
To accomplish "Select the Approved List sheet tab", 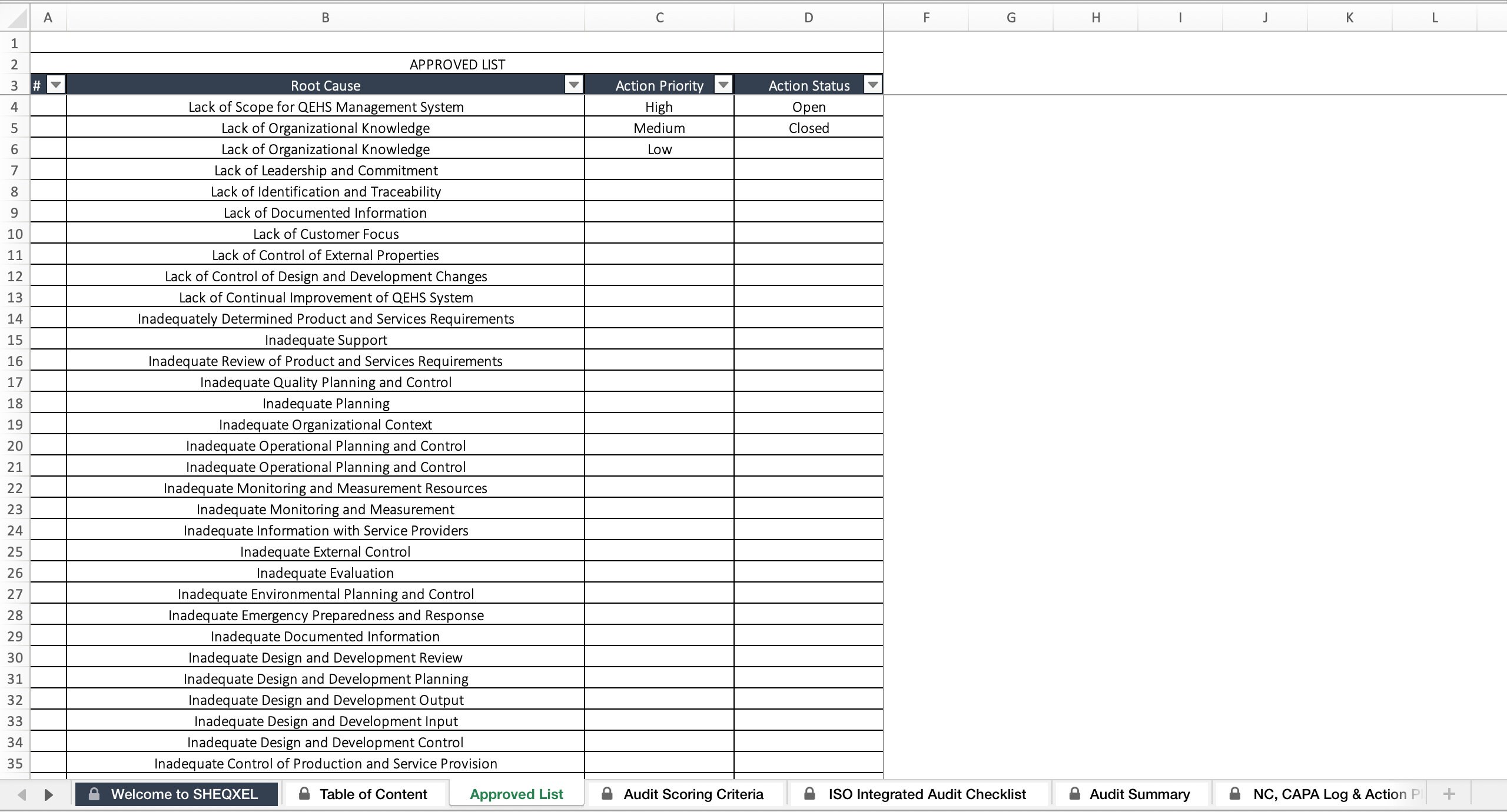I will 516,794.
